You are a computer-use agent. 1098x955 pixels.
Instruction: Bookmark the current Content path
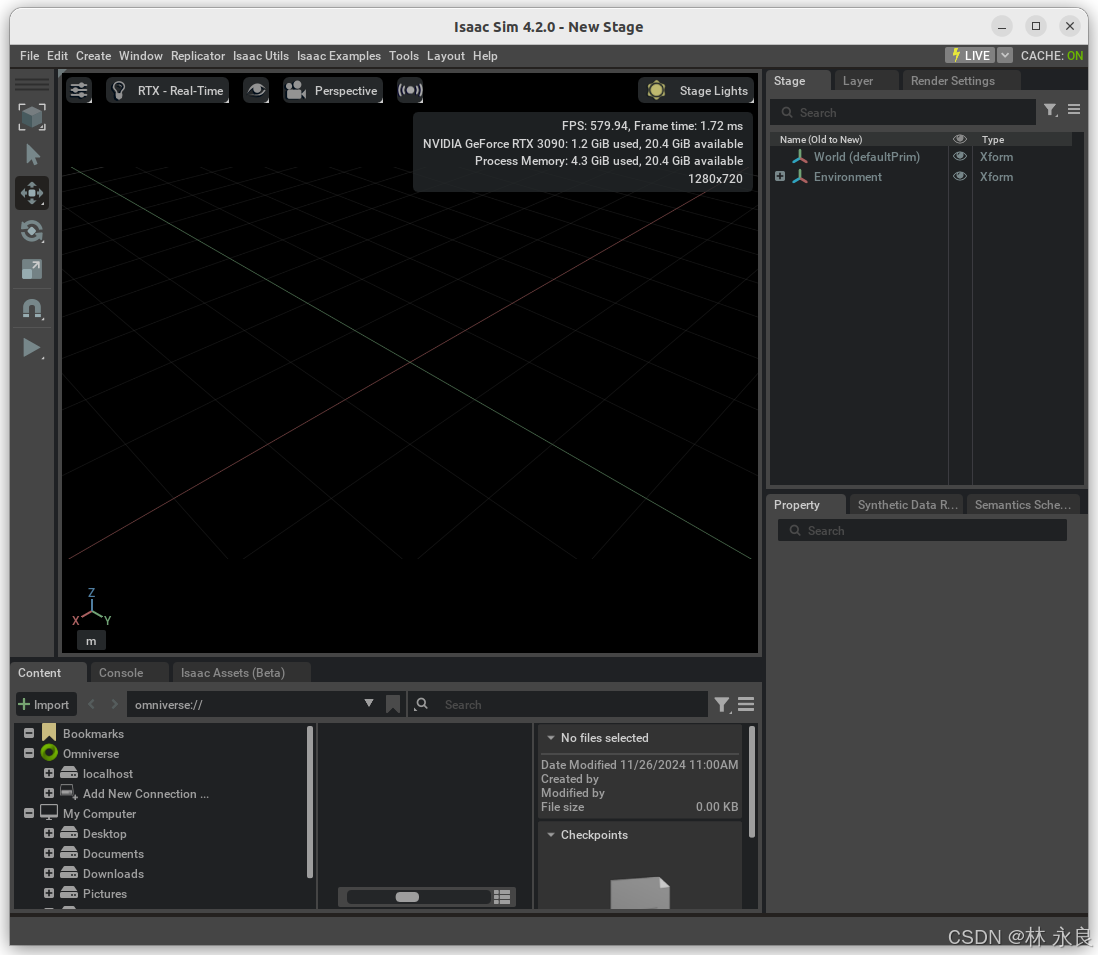coord(393,704)
